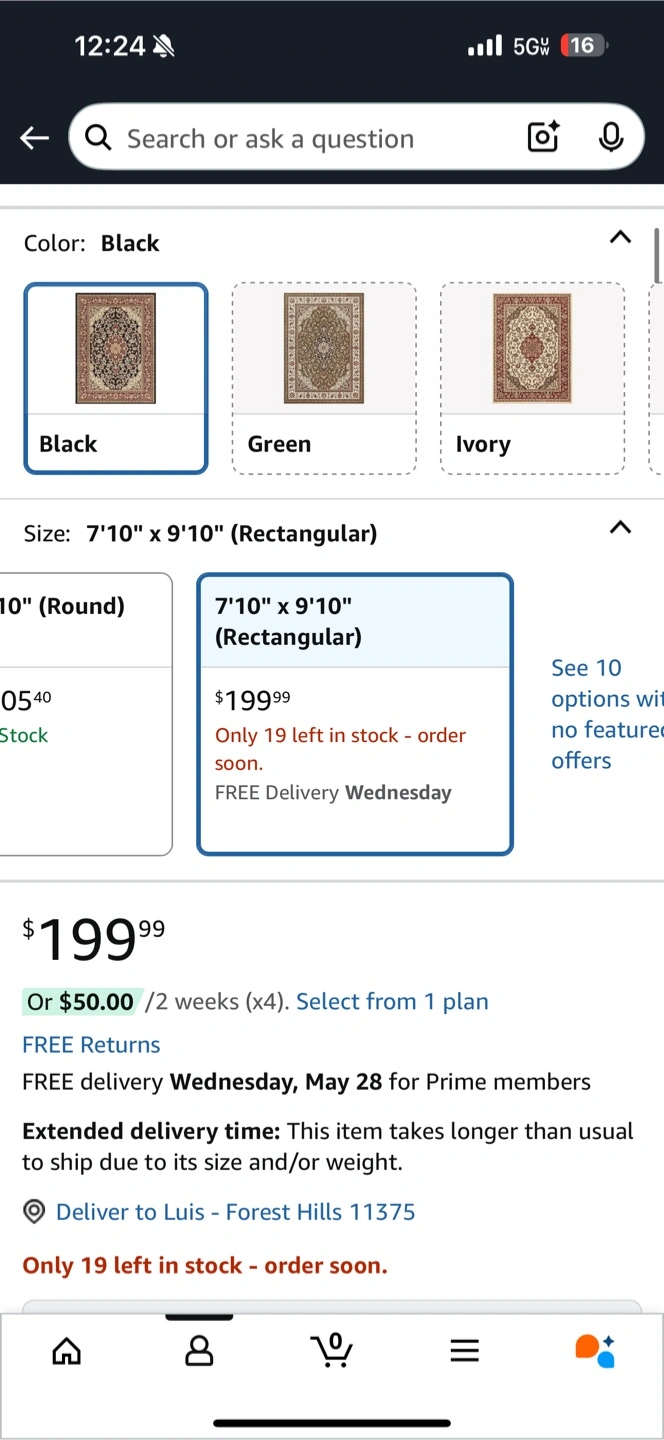Open the account profile icon
664x1440 pixels.
coord(199,1351)
